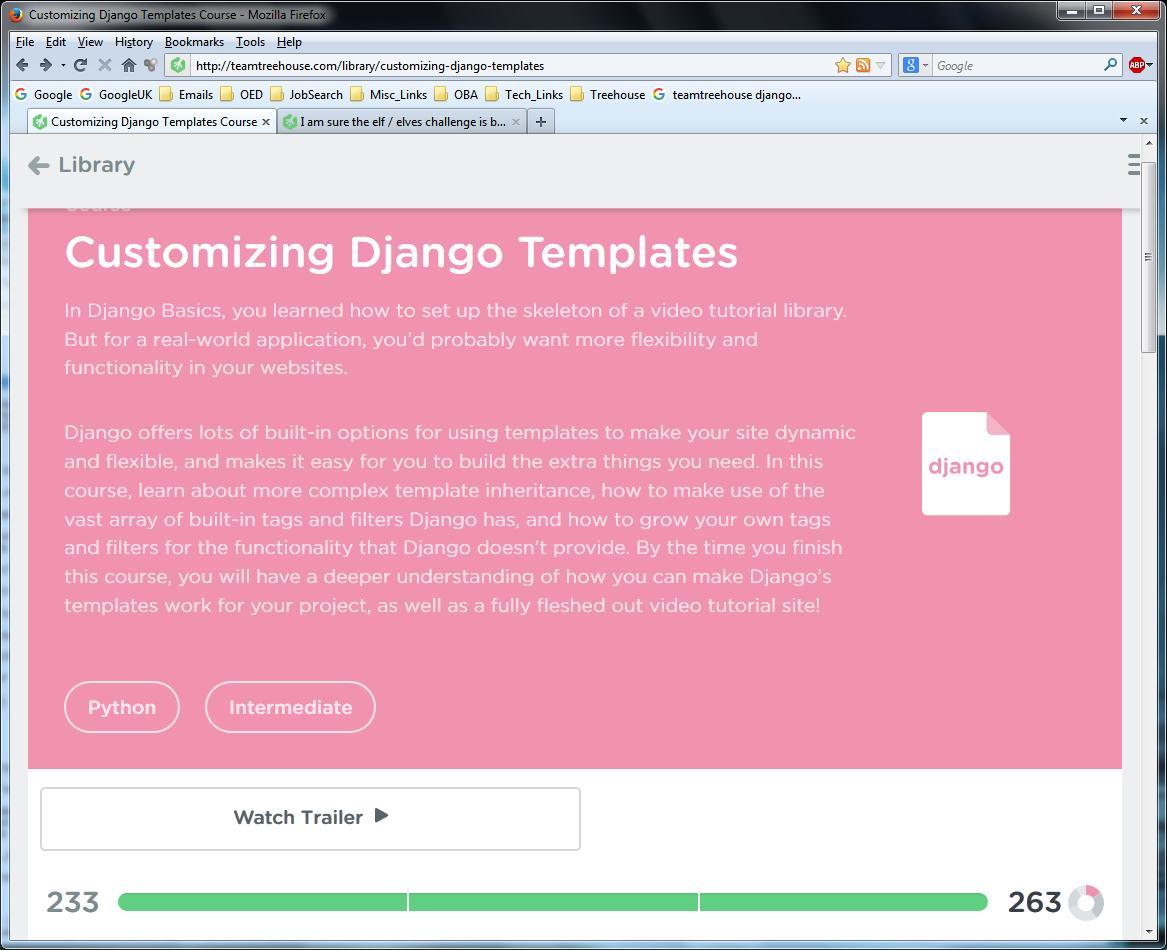This screenshot has width=1167, height=950.
Task: Open the List all tabs dropdown
Action: click(x=1123, y=120)
